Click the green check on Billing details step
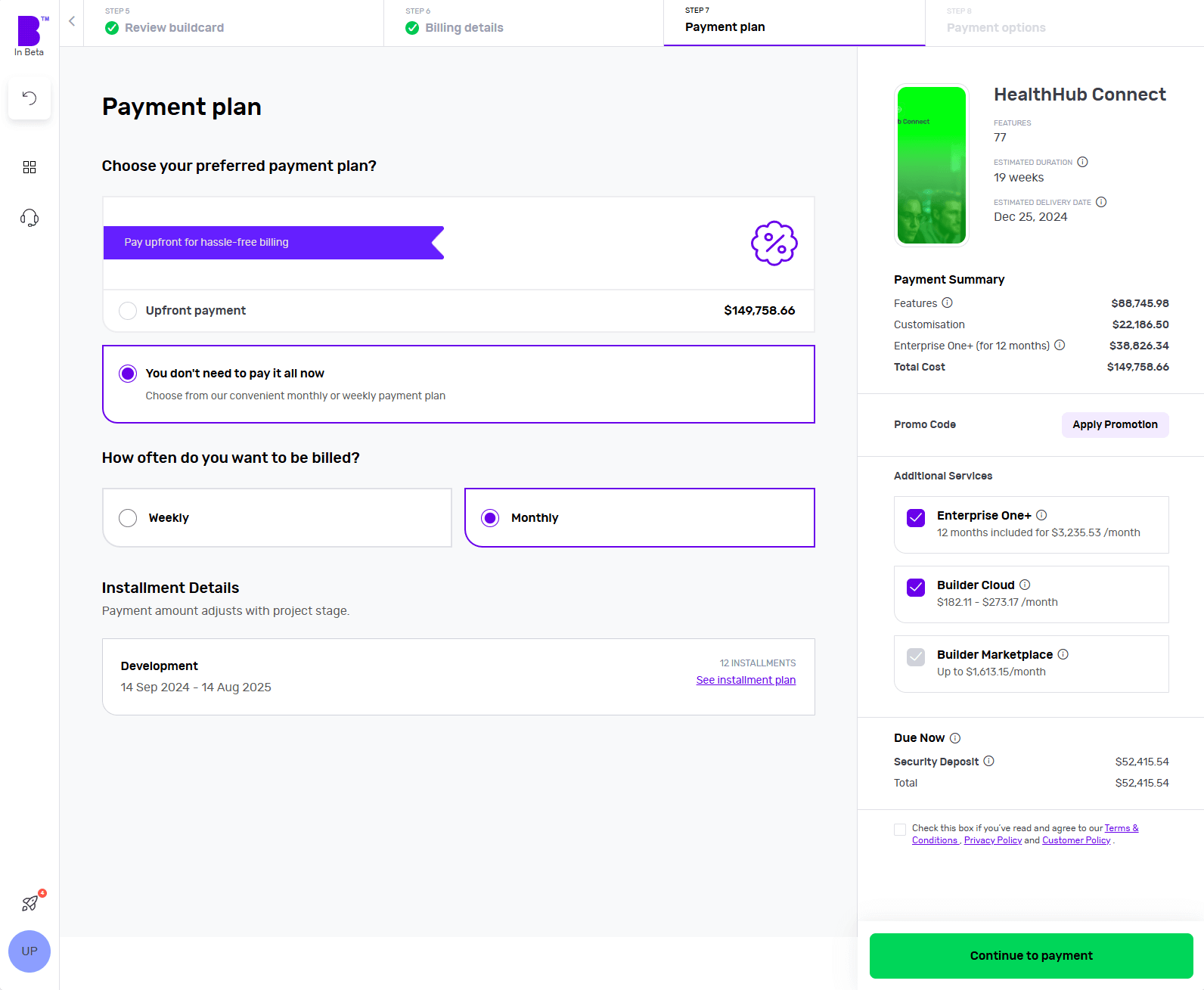 pyautogui.click(x=412, y=28)
